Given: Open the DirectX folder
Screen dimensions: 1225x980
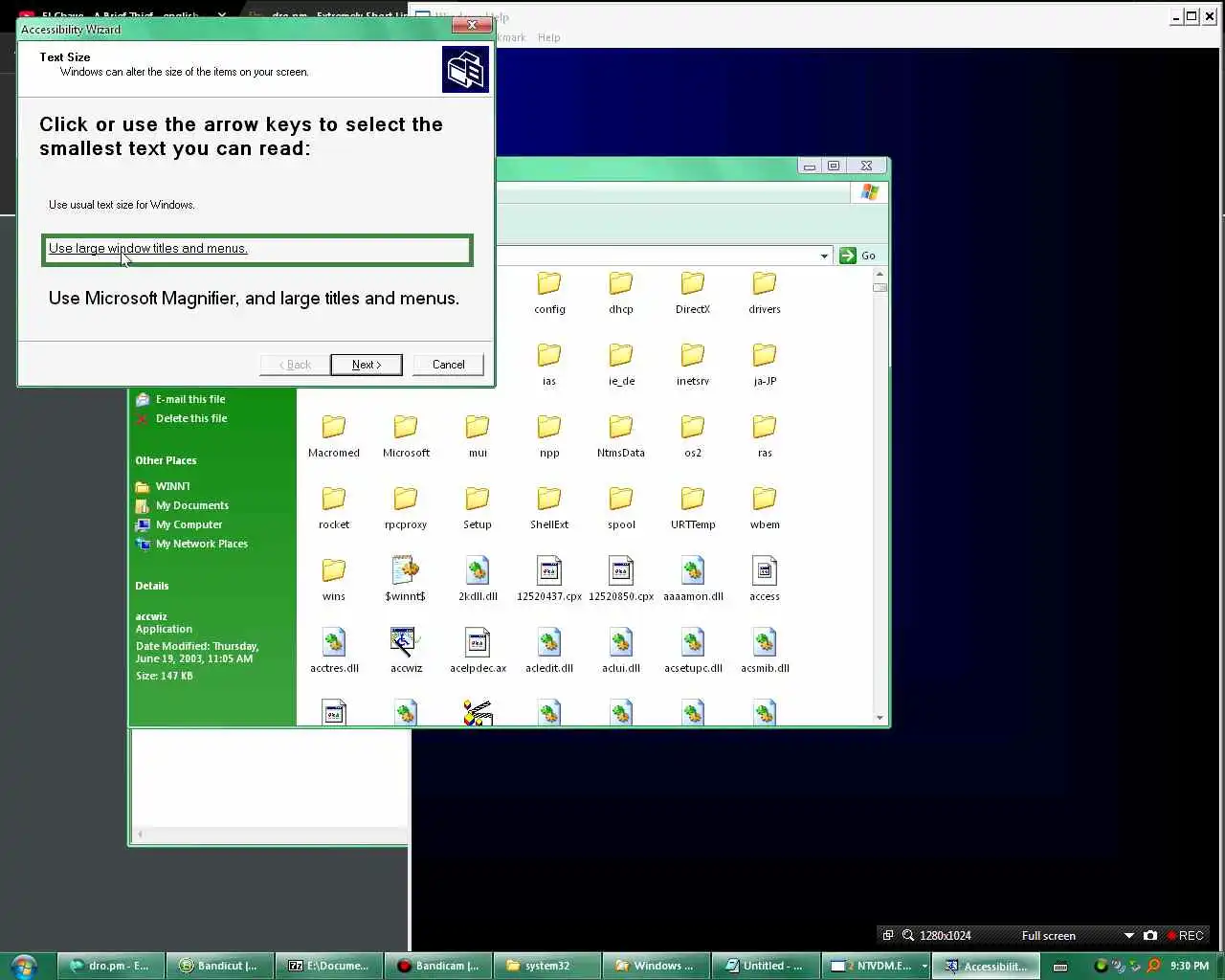Looking at the screenshot, I should pyautogui.click(x=693, y=293).
